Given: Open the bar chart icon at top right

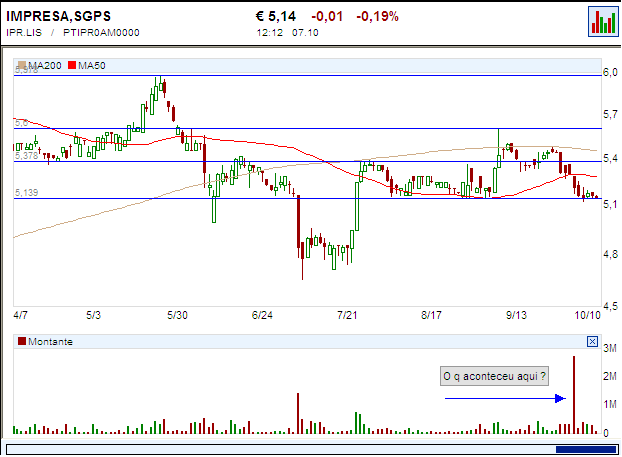Looking at the screenshot, I should (603, 21).
